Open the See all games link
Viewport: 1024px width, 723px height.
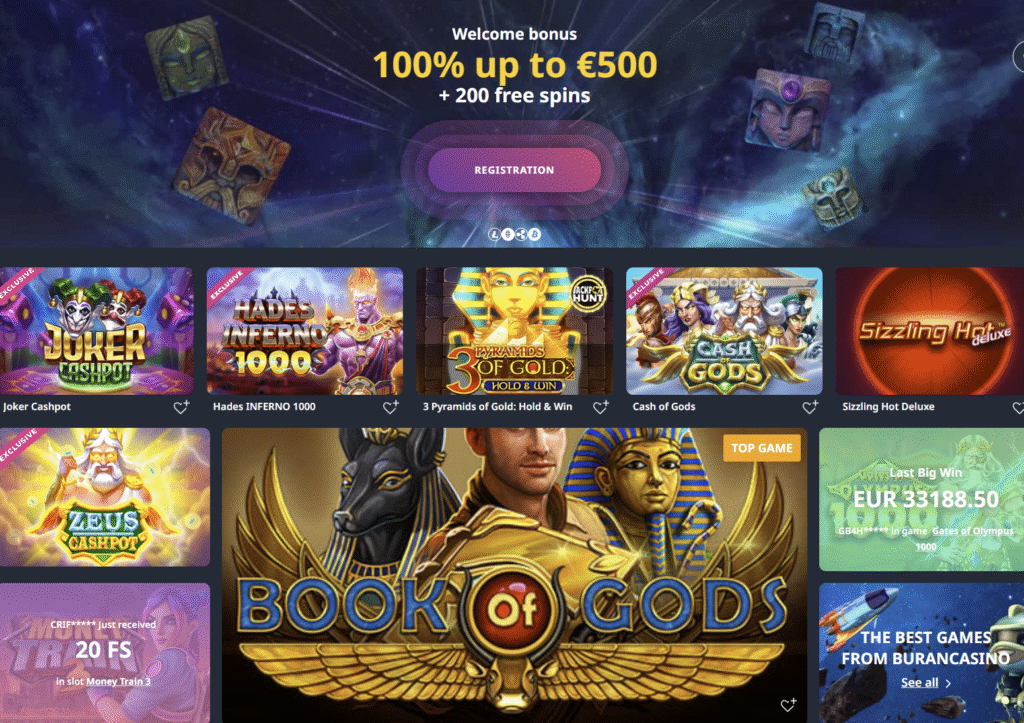point(920,683)
